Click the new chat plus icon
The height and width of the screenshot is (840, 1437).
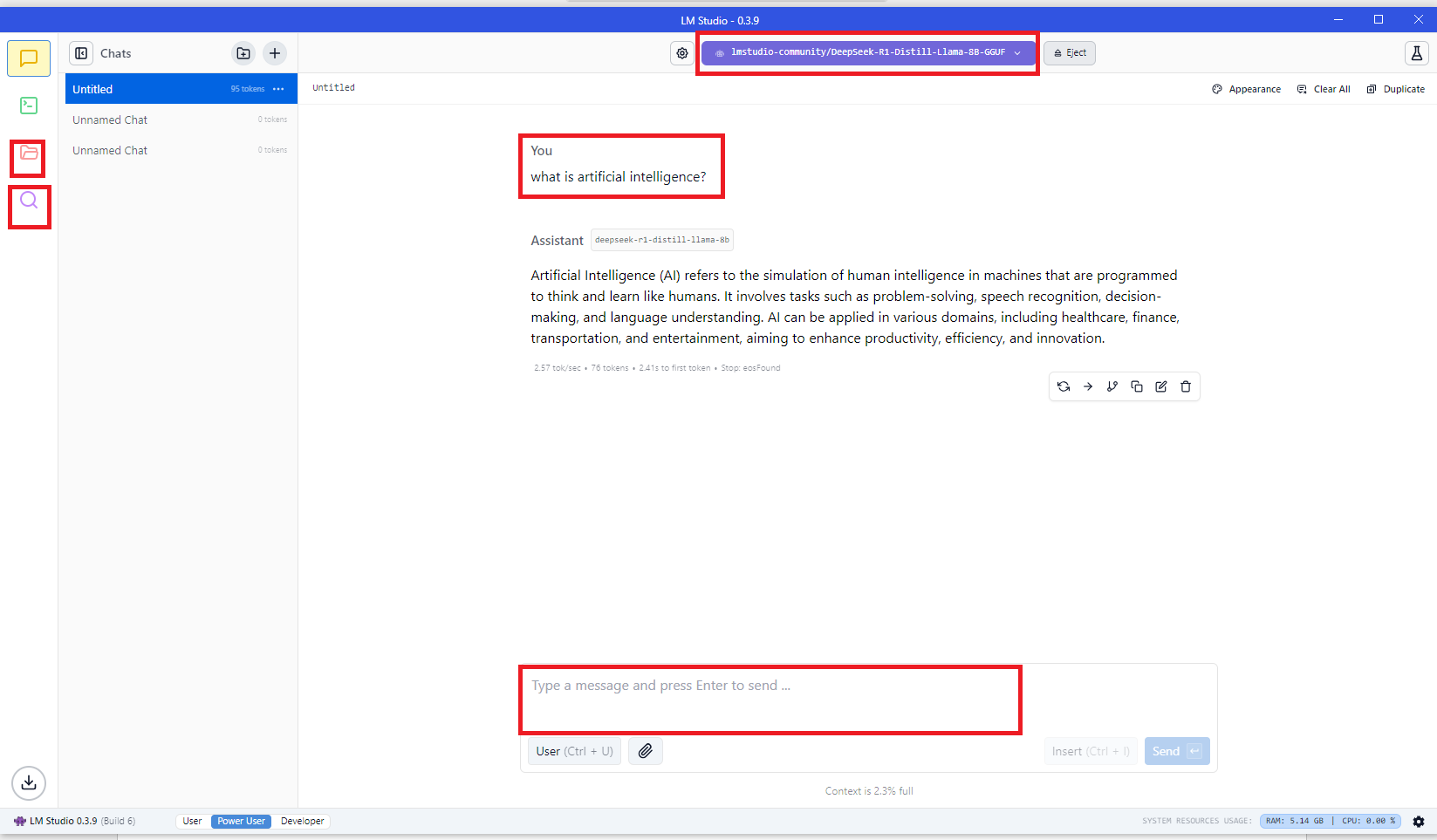pyautogui.click(x=275, y=53)
